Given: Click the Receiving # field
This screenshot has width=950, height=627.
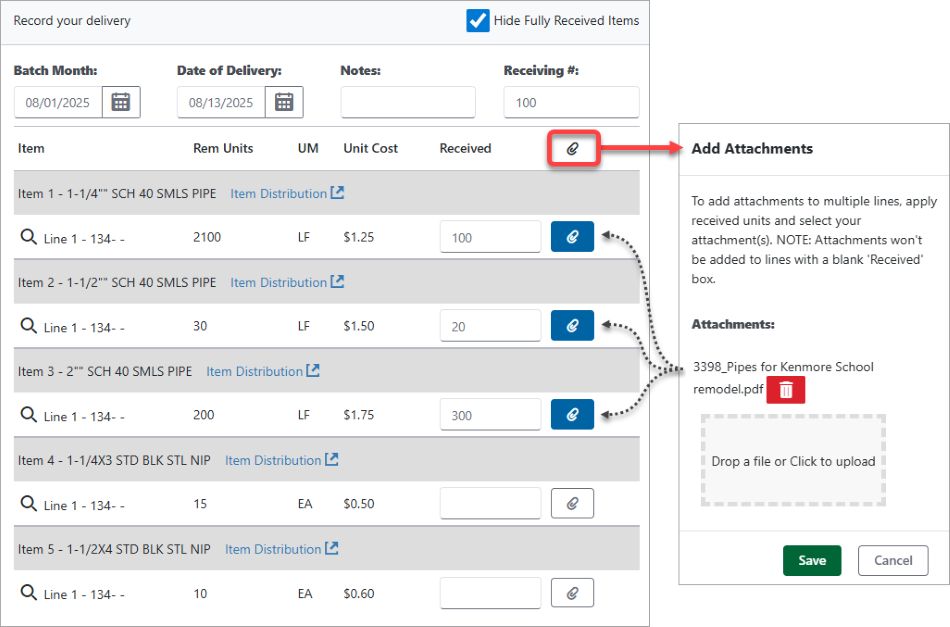Looking at the screenshot, I should coord(571,102).
